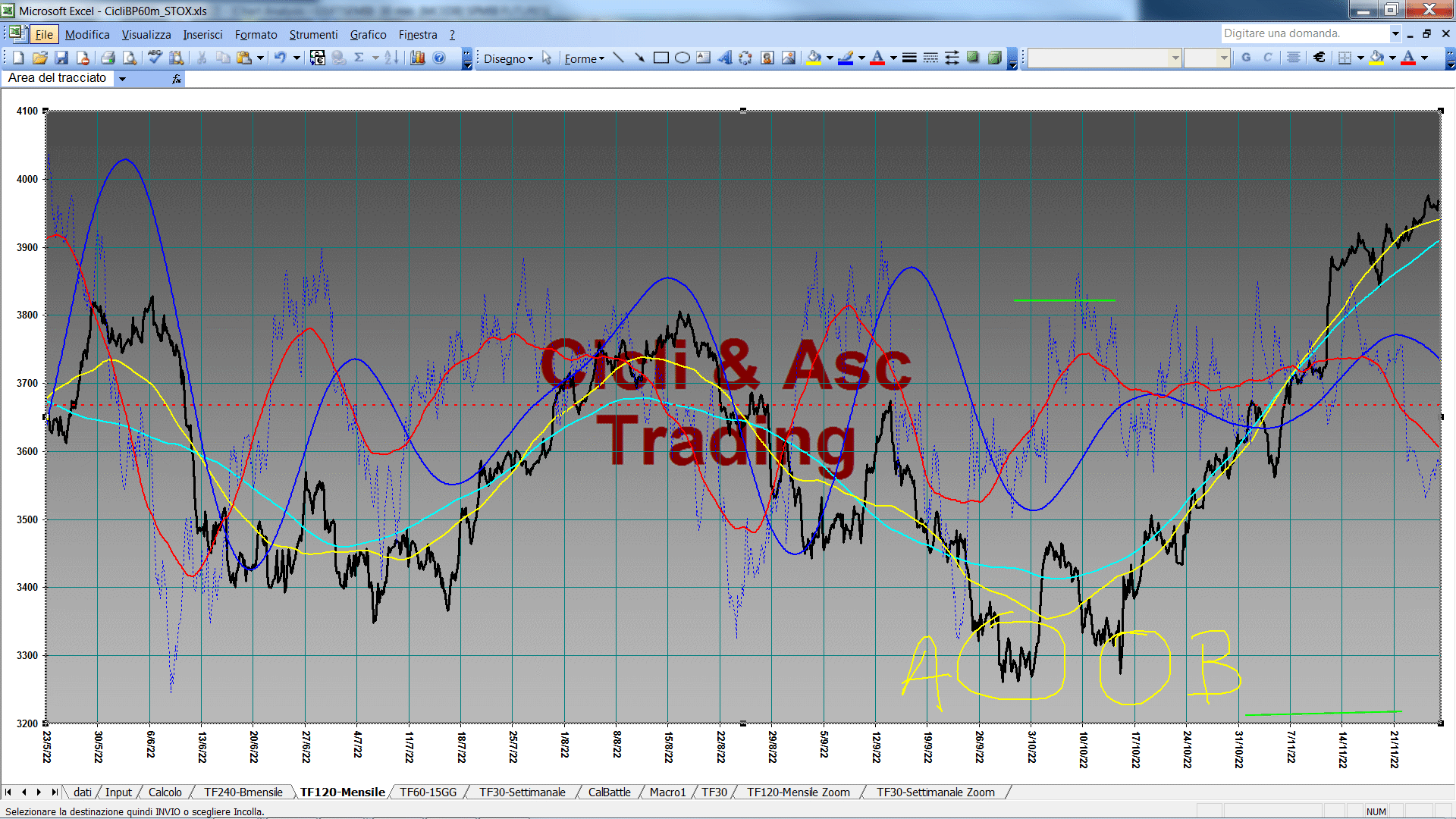Open the Chart Wizard icon
Image resolution: width=1456 pixels, height=819 pixels.
(417, 58)
